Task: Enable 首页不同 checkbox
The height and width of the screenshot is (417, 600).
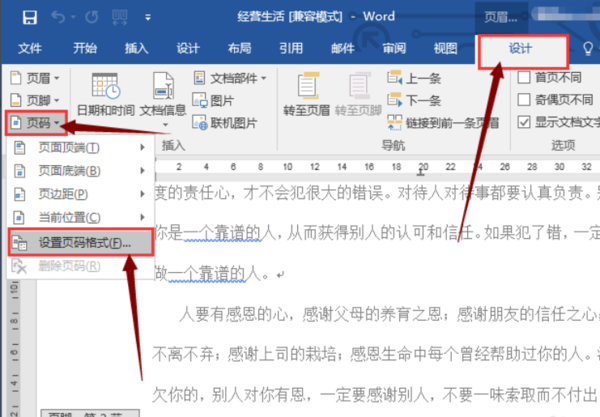Action: (x=524, y=77)
